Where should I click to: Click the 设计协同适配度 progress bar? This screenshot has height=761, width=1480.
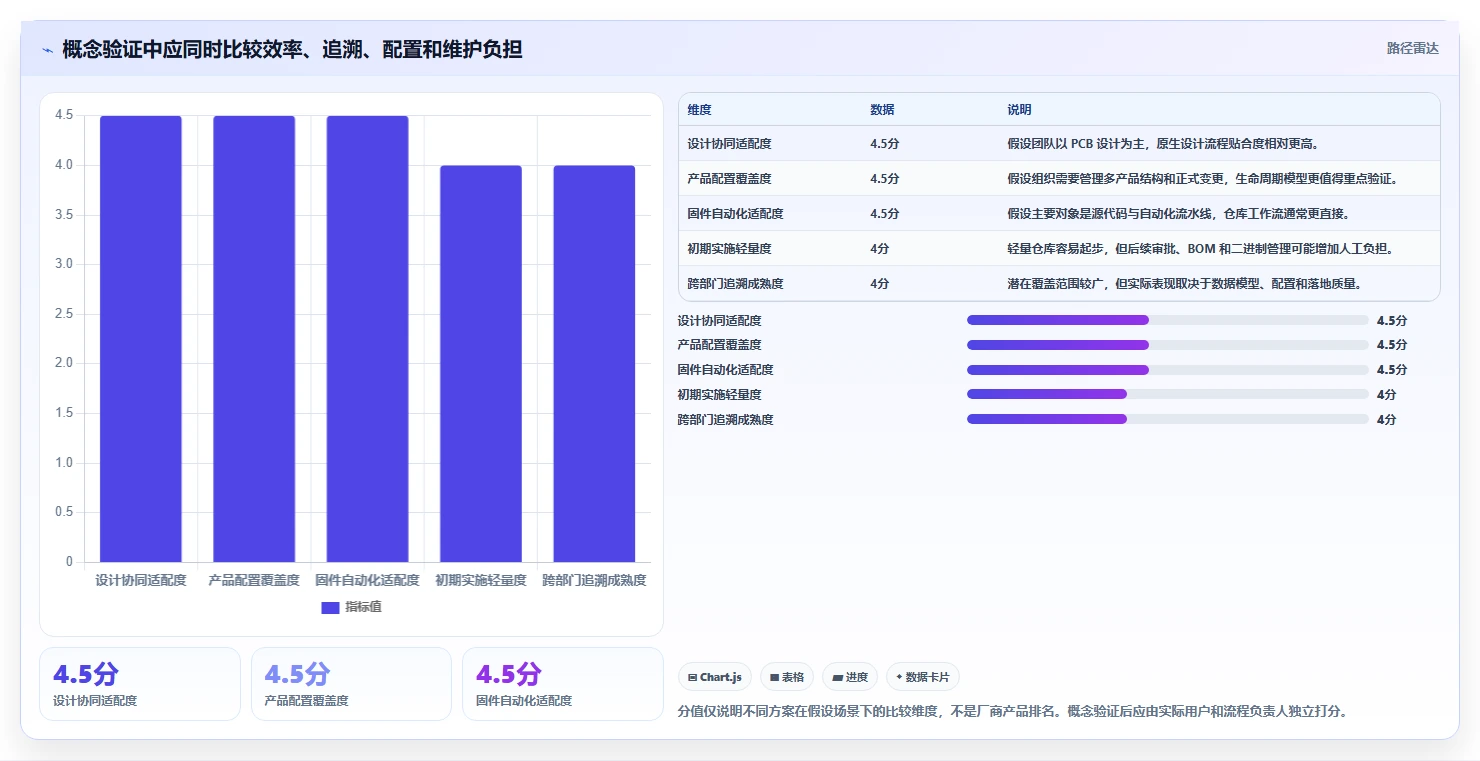(x=1168, y=320)
